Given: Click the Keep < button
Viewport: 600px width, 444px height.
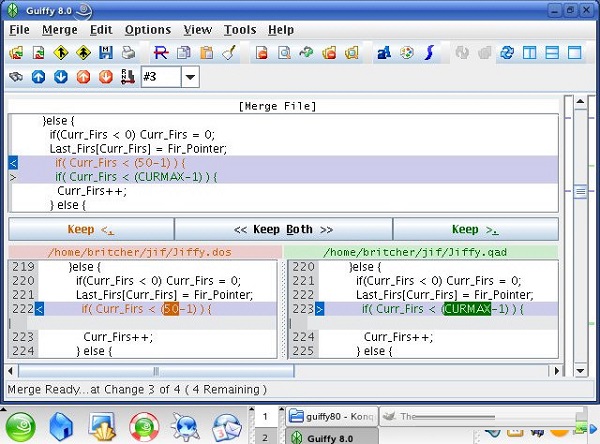Looking at the screenshot, I should pyautogui.click(x=91, y=230).
